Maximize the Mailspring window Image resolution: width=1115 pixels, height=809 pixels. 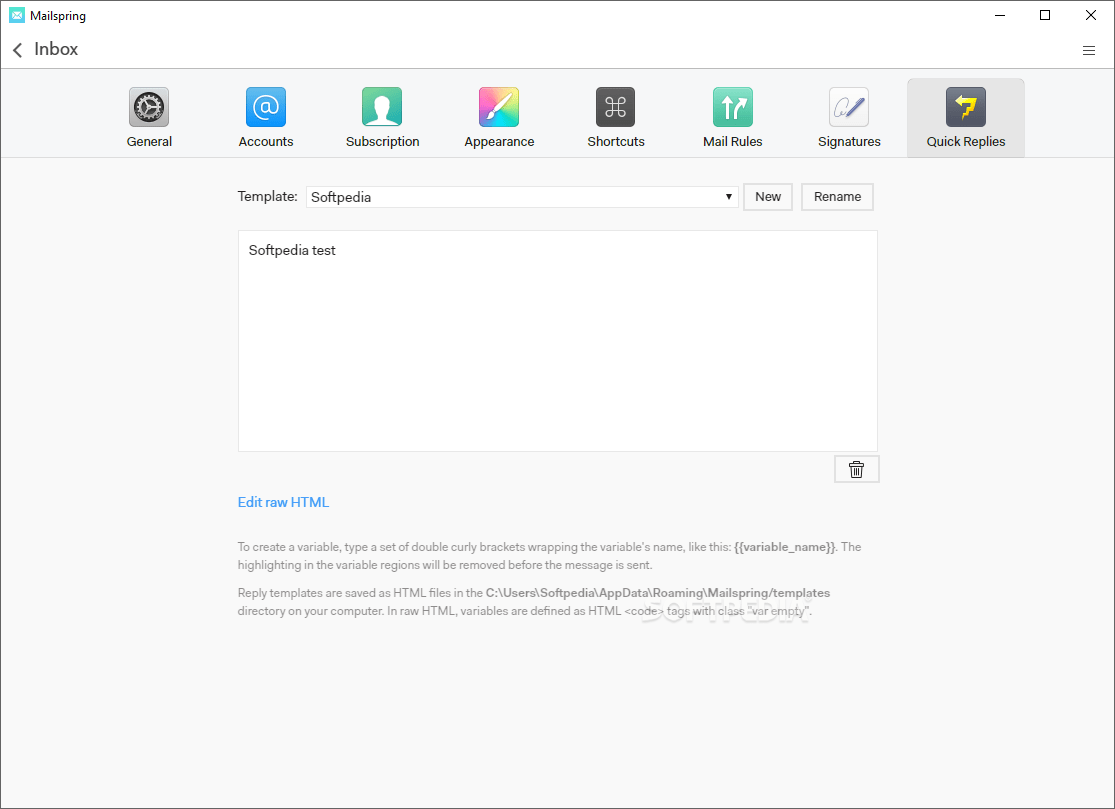coord(1045,15)
